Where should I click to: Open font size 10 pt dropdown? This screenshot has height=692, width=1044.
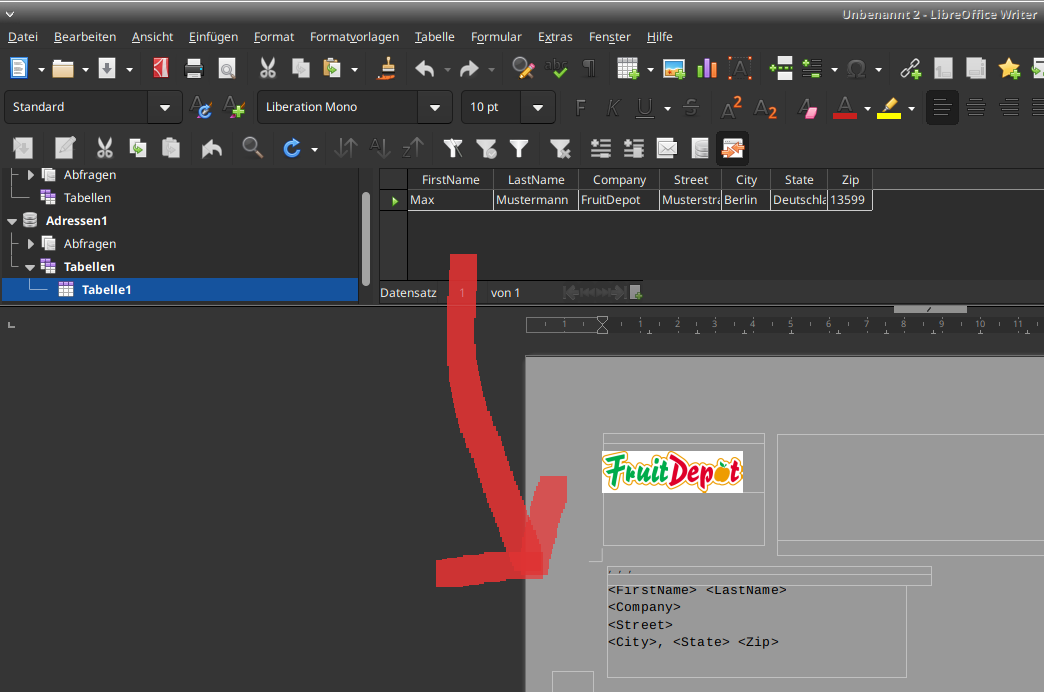pos(538,107)
